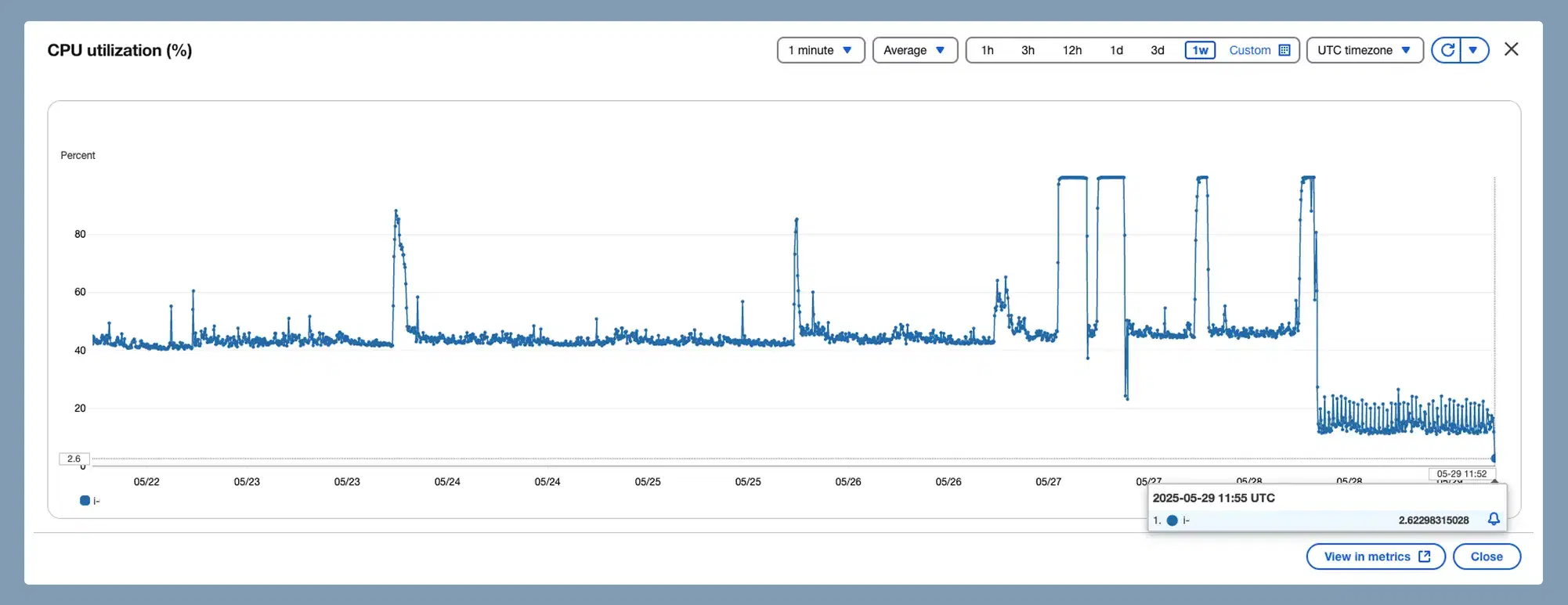This screenshot has height=605, width=1568.
Task: Open the UTC timezone dropdown
Action: (1364, 50)
